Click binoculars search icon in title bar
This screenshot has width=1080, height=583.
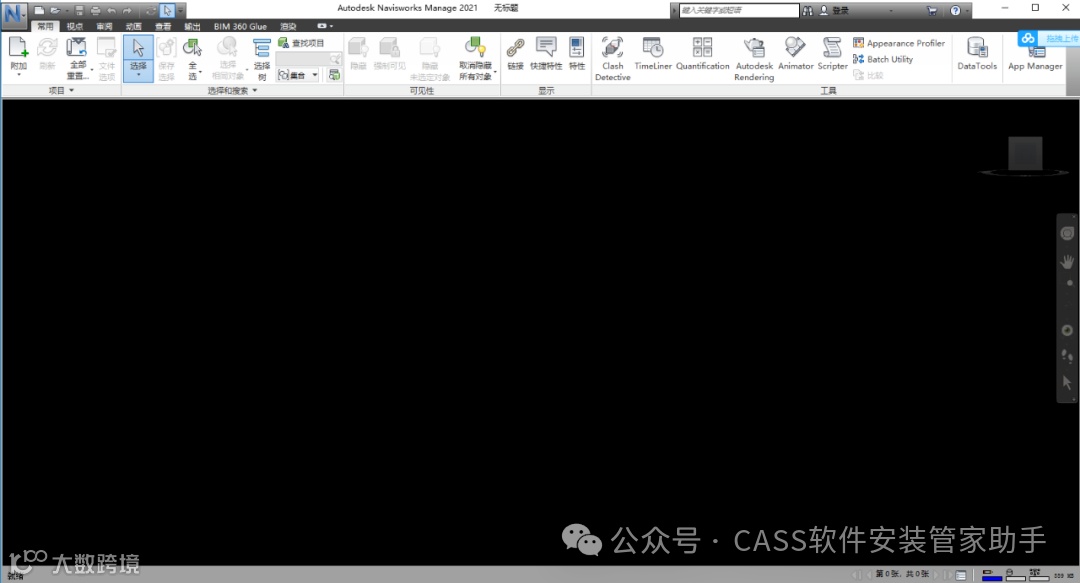click(x=807, y=10)
